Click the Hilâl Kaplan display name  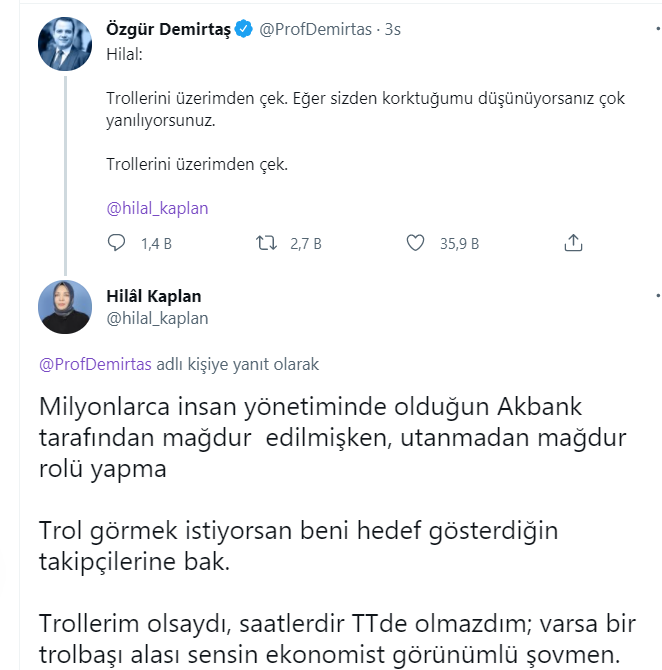click(153, 296)
